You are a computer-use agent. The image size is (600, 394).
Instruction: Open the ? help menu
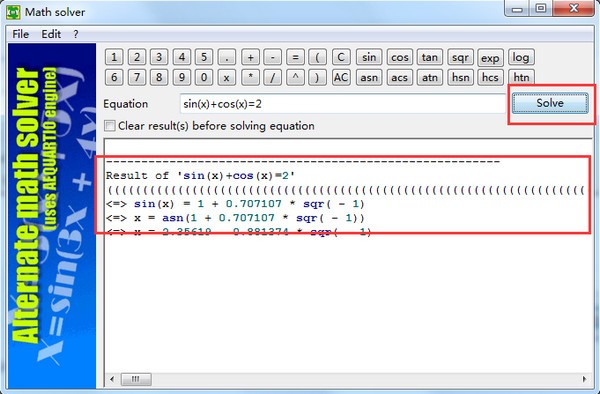(76, 34)
